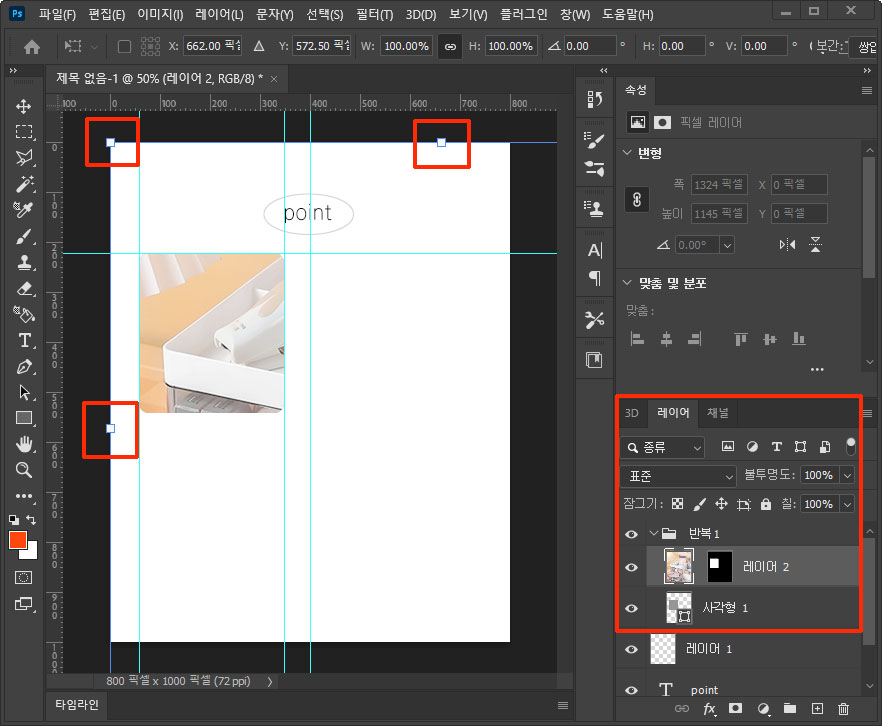
Task: Align left edges in Properties panel
Action: (x=637, y=339)
